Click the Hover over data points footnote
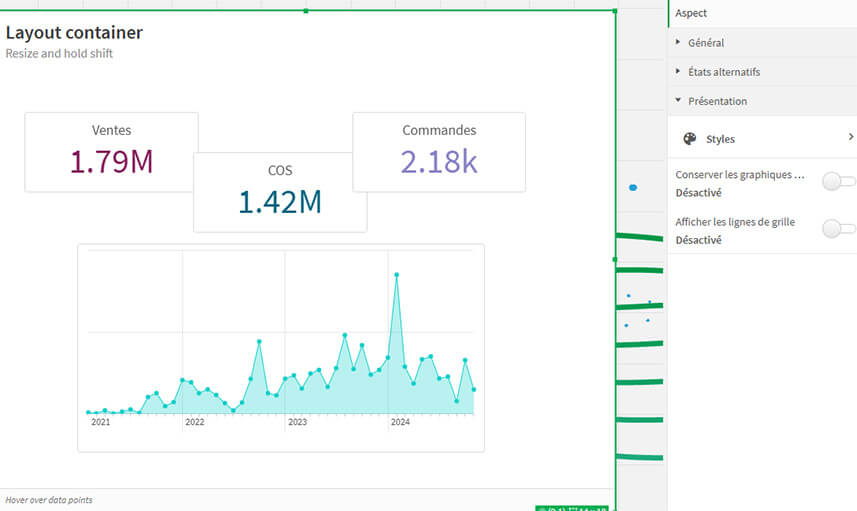This screenshot has width=857, height=511. coord(49,500)
